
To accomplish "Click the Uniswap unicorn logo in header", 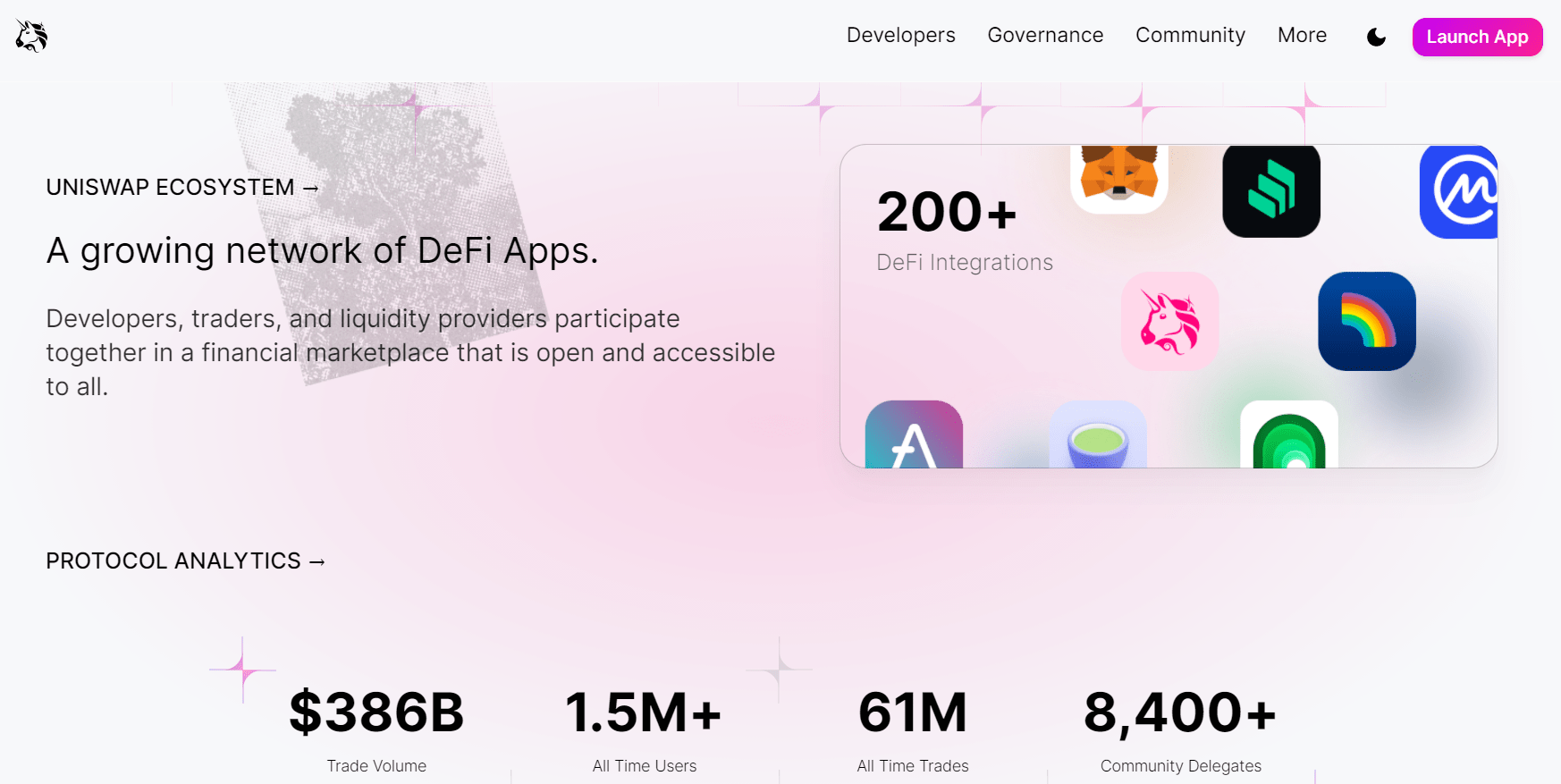I will [x=31, y=37].
